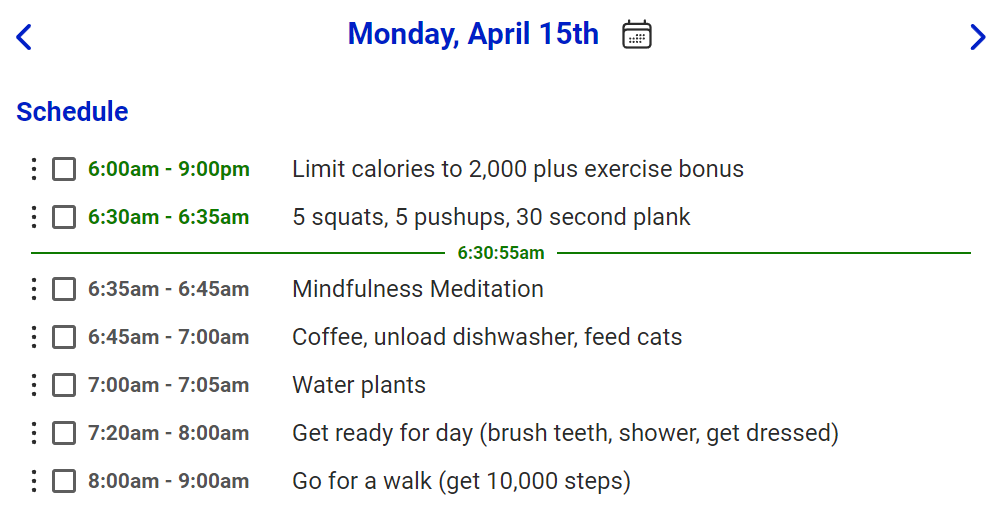Screen dimensions: 1003x511
Task: Tick the Water plants checkbox
Action: (x=64, y=385)
